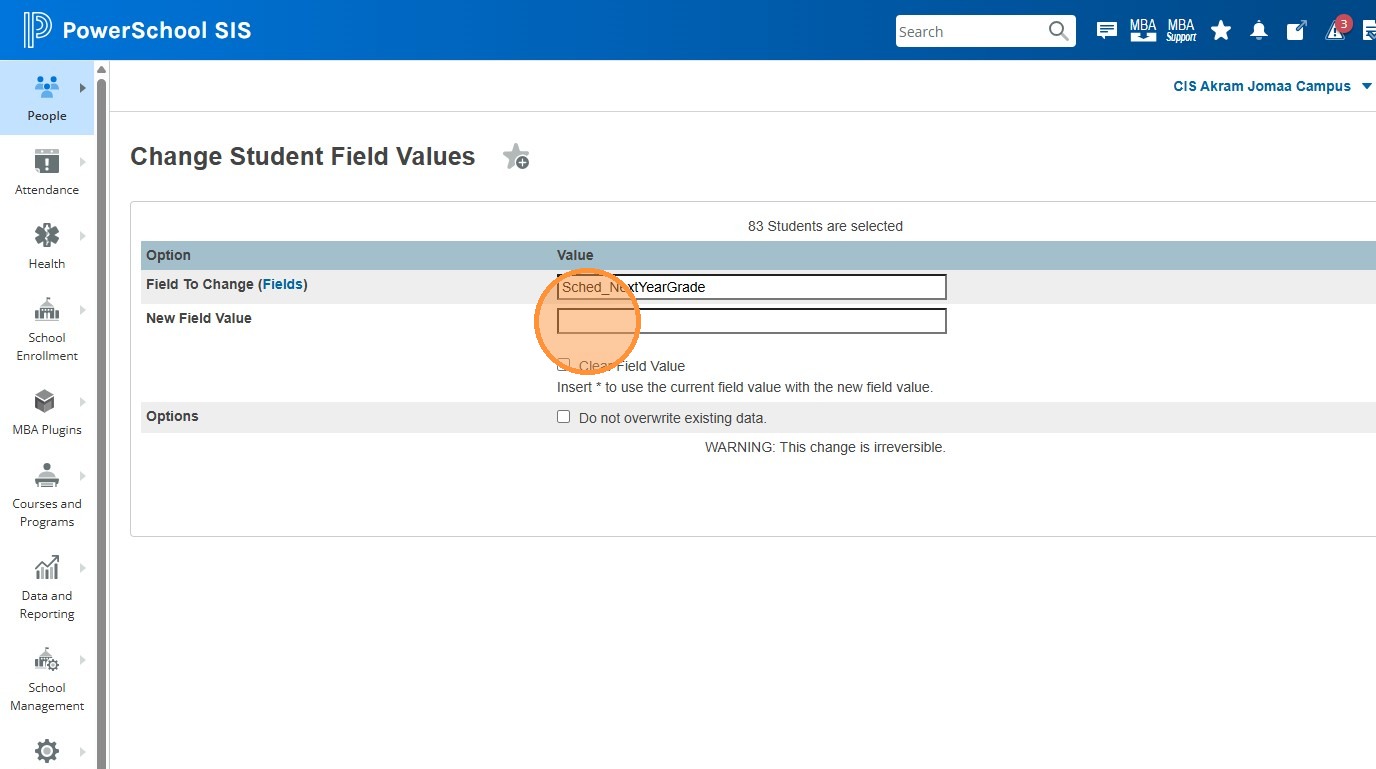Add this page to favorites star
Viewport: 1376px width, 769px height.
[516, 157]
